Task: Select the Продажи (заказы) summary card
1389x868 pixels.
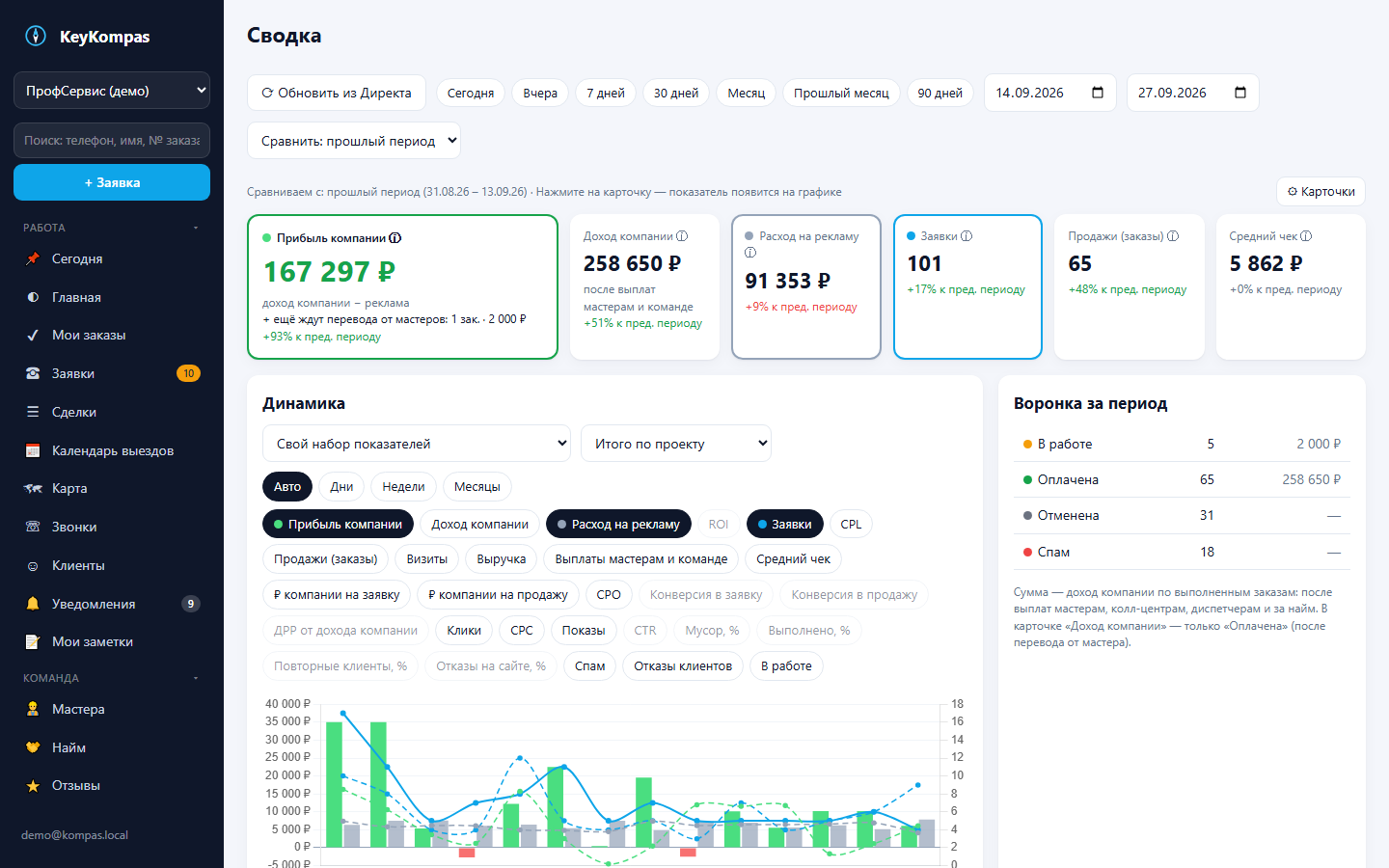Action: pos(1130,286)
